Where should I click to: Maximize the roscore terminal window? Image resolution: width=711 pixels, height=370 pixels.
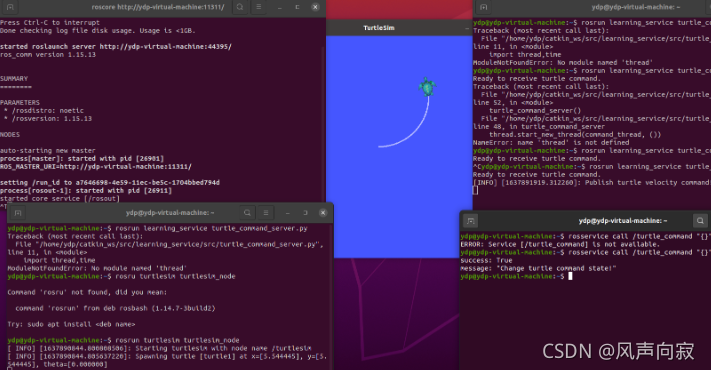(297, 7)
